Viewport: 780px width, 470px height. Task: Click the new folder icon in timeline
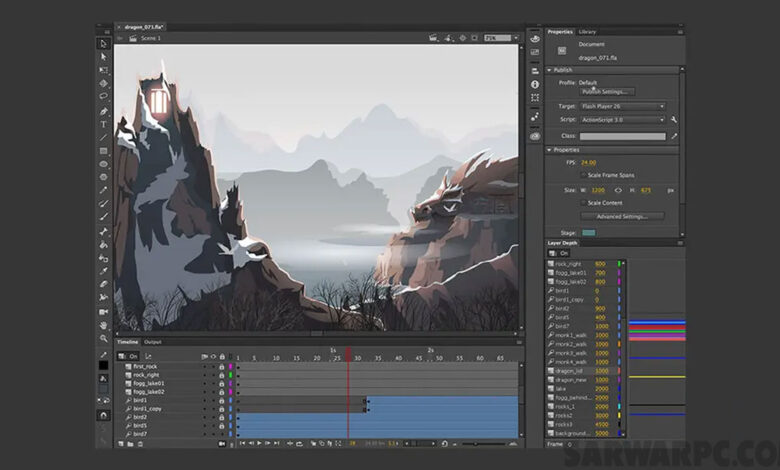pyautogui.click(x=130, y=444)
